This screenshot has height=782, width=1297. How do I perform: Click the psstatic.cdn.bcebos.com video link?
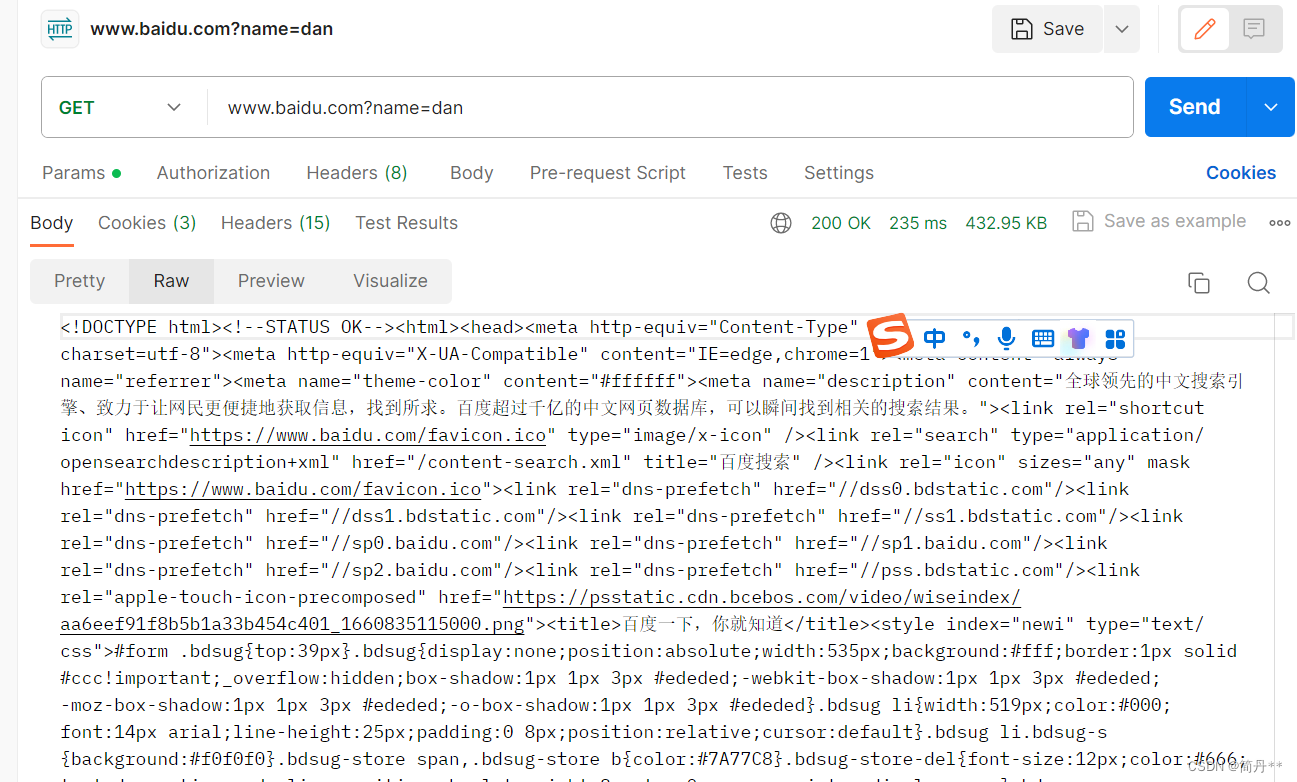[x=761, y=597]
